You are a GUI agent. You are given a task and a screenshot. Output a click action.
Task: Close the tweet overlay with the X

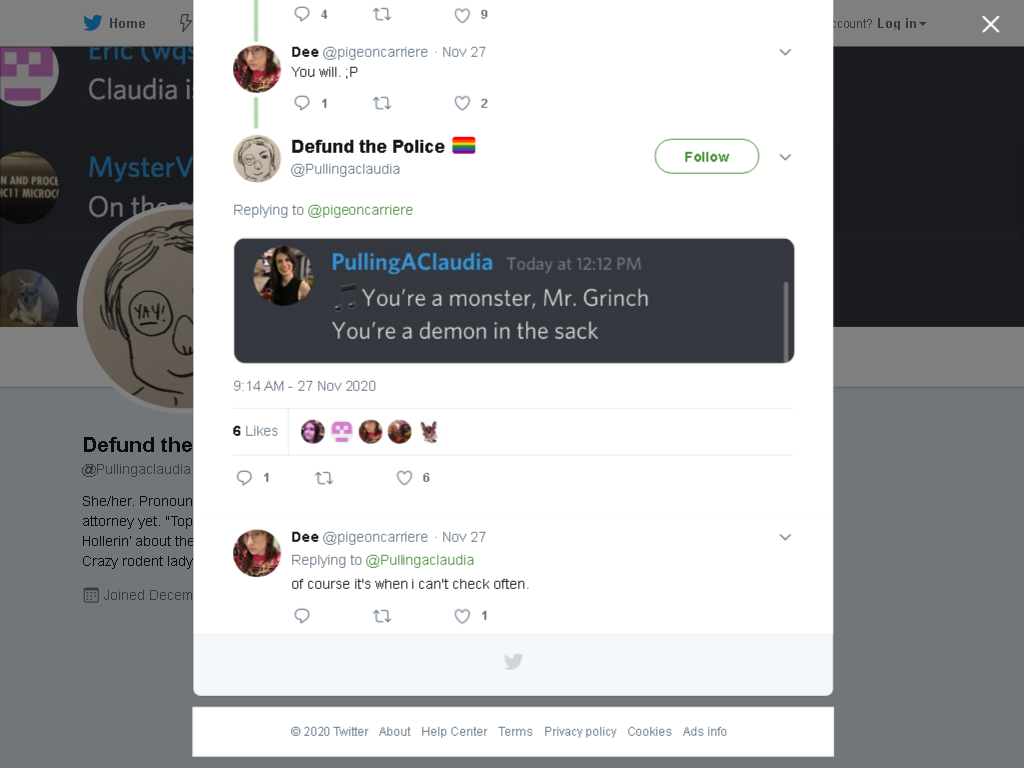pyautogui.click(x=991, y=24)
